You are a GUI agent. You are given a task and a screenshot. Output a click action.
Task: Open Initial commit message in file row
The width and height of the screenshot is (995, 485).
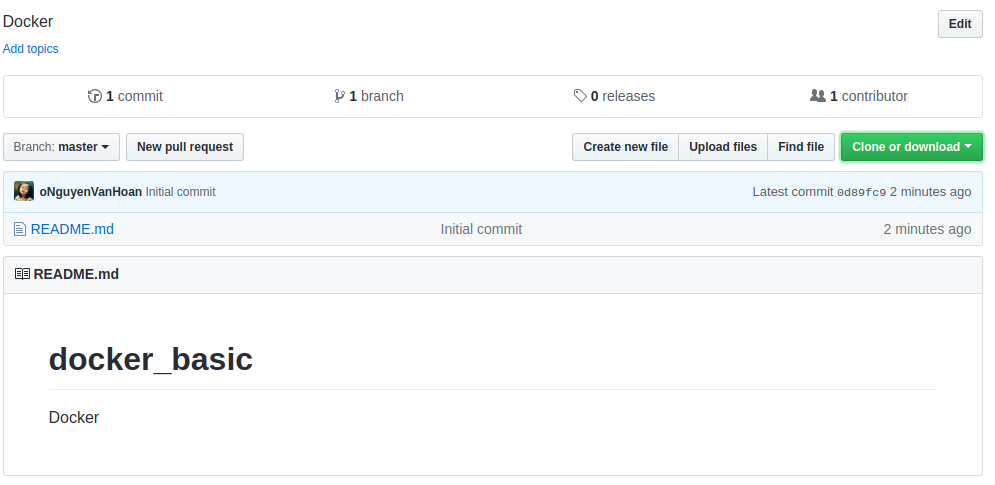pos(481,229)
